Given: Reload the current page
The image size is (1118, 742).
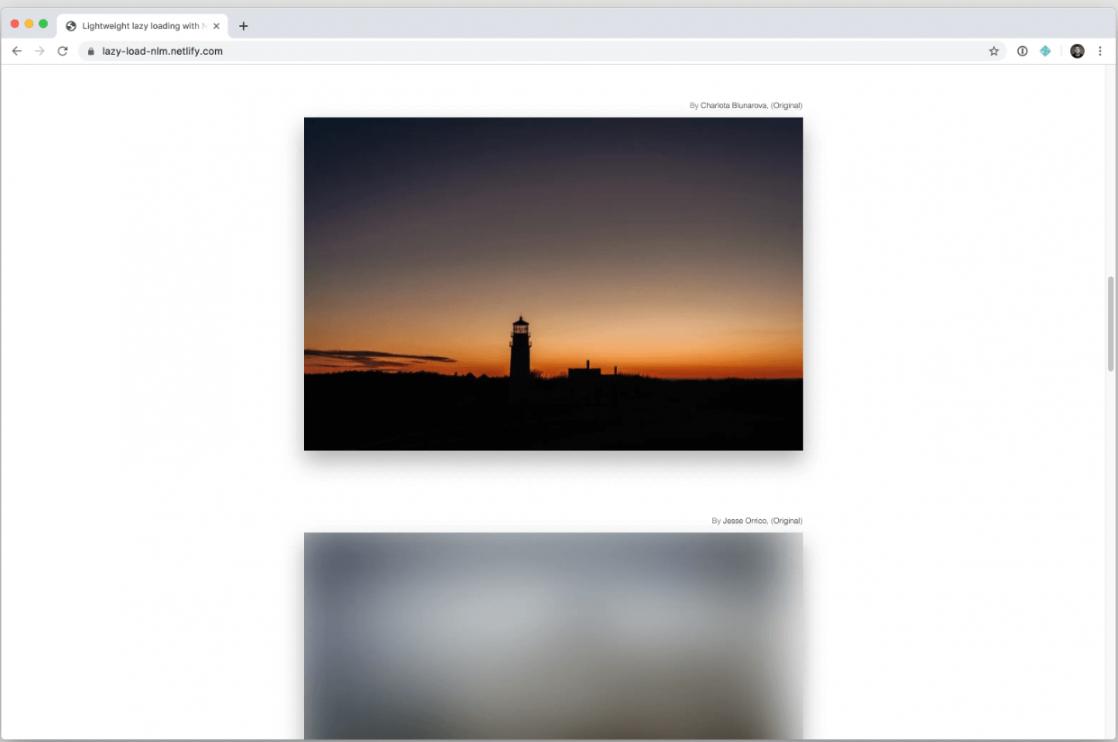Looking at the screenshot, I should [x=62, y=51].
